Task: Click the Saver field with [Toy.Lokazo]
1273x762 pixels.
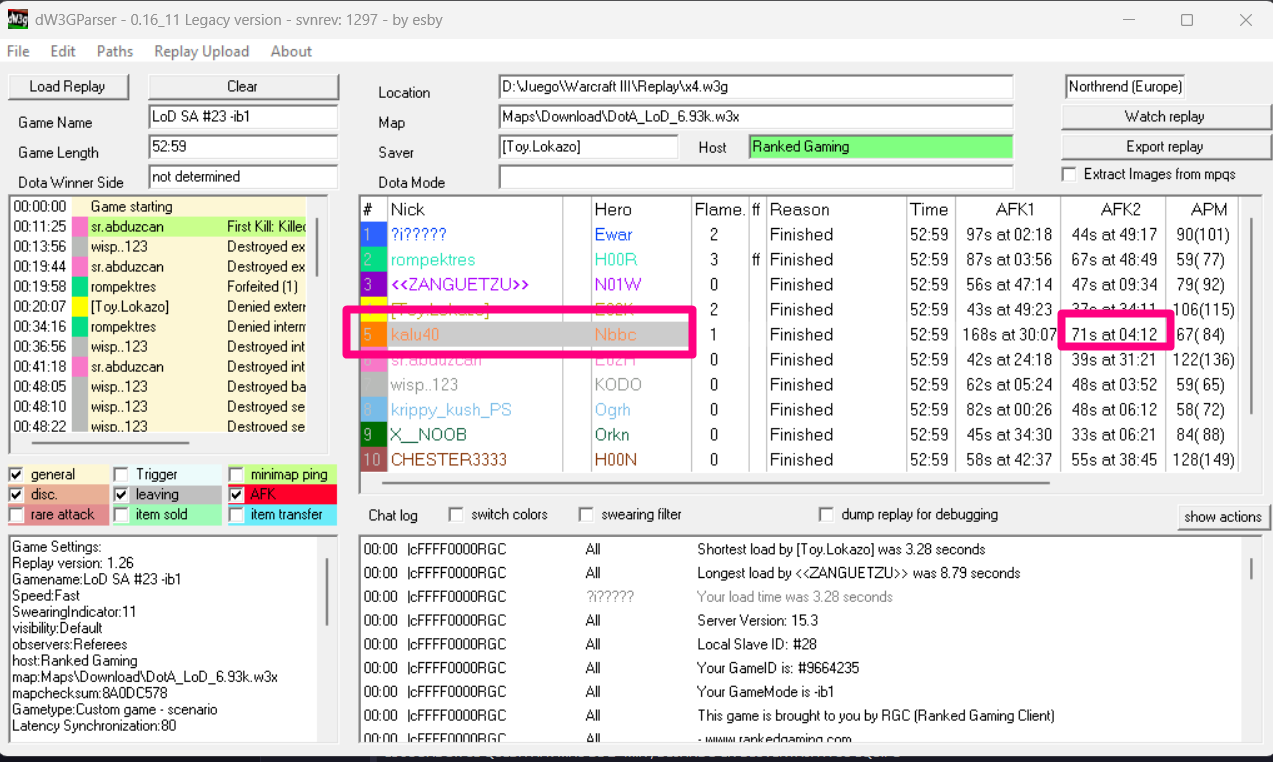Action: (x=588, y=147)
